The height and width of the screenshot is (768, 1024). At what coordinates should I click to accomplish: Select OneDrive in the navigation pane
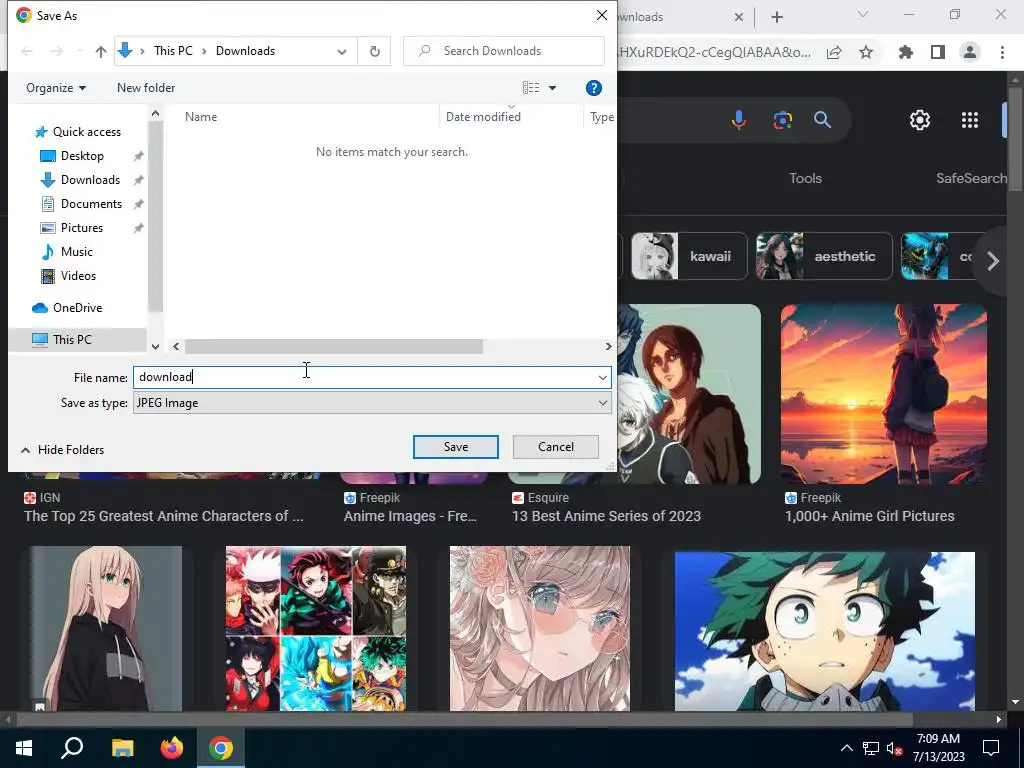[x=77, y=308]
